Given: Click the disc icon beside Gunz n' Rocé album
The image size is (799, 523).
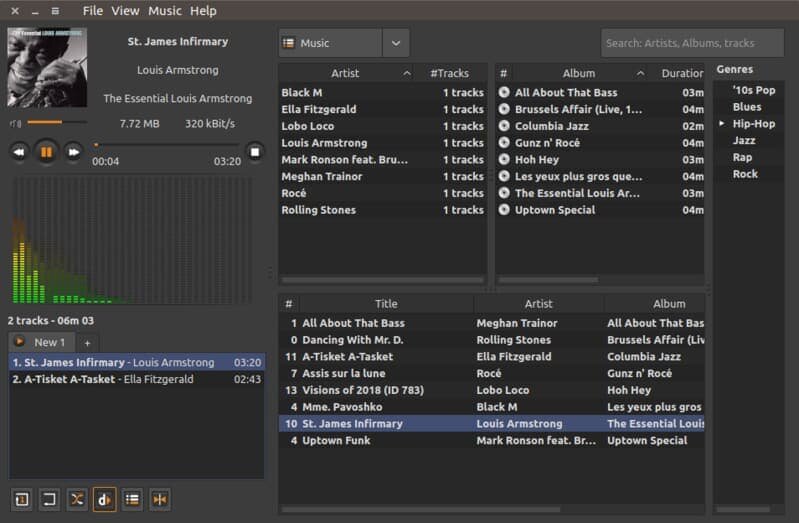Looking at the screenshot, I should pyautogui.click(x=504, y=143).
